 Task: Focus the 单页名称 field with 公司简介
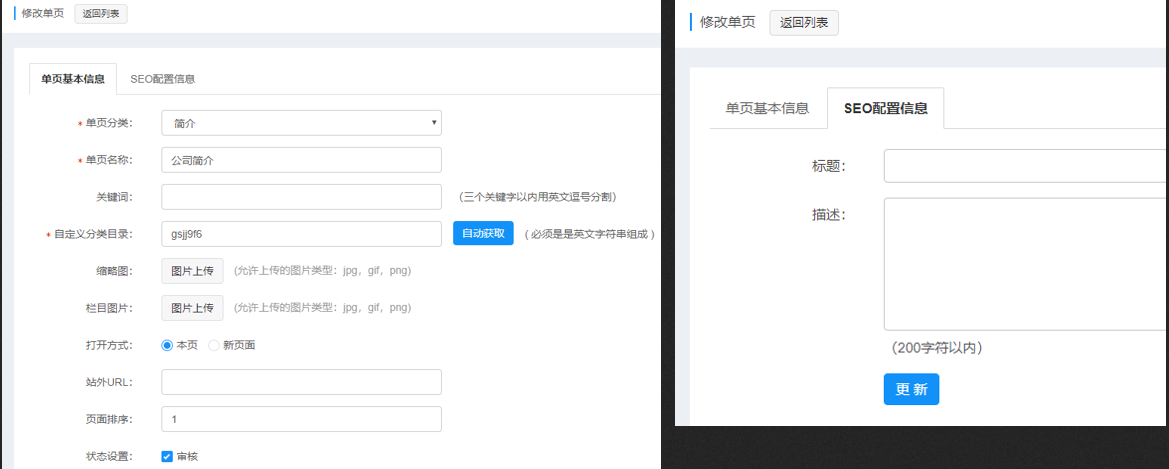(x=301, y=160)
